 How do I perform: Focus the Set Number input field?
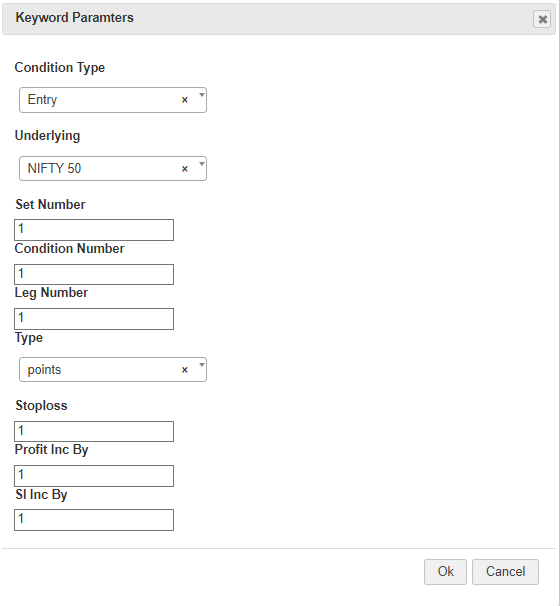coord(94,230)
